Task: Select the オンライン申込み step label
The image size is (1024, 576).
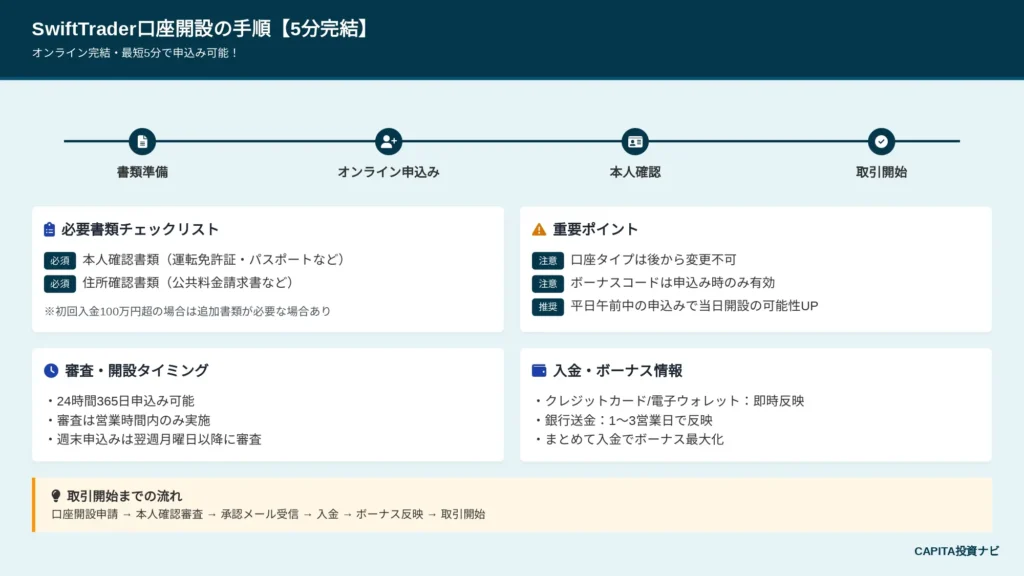Action: pos(389,172)
